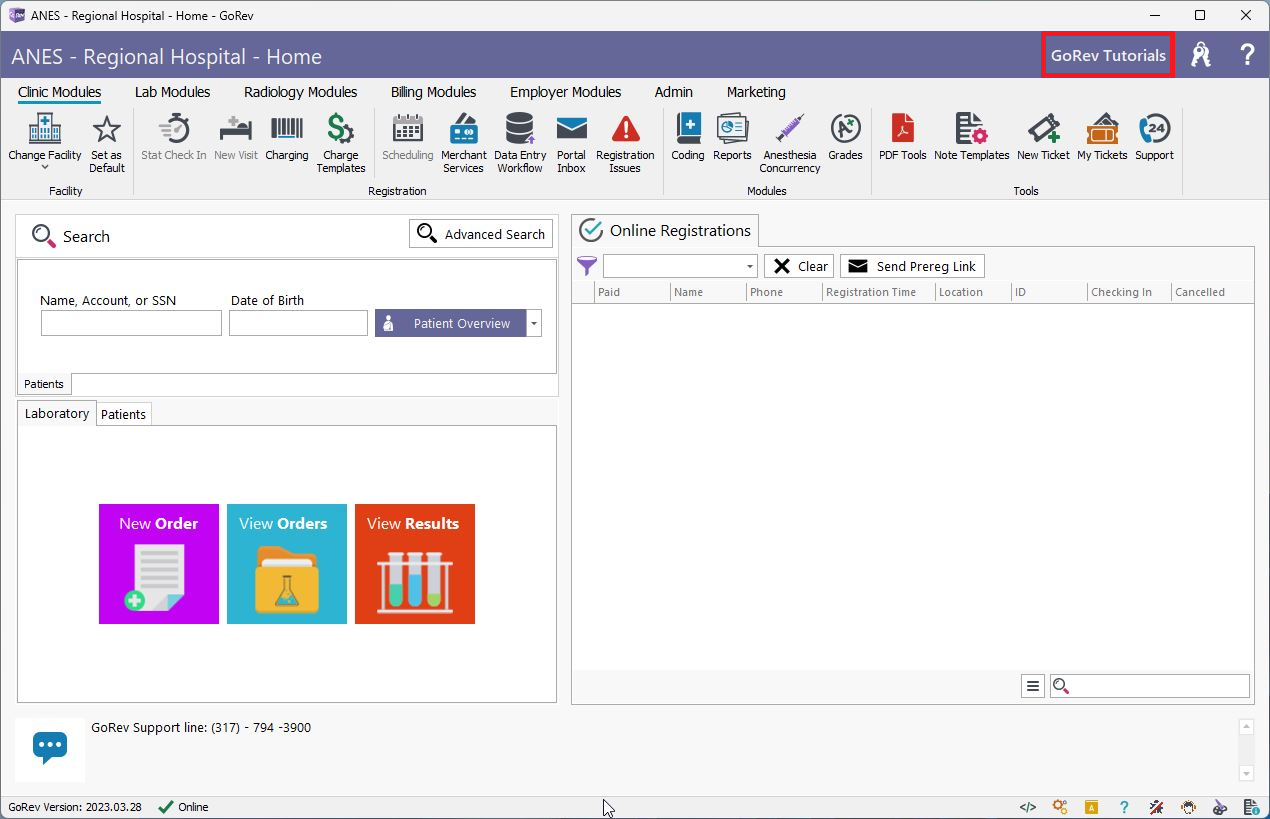Click the purple filter funnel icon
The height and width of the screenshot is (819, 1270).
pyautogui.click(x=587, y=266)
